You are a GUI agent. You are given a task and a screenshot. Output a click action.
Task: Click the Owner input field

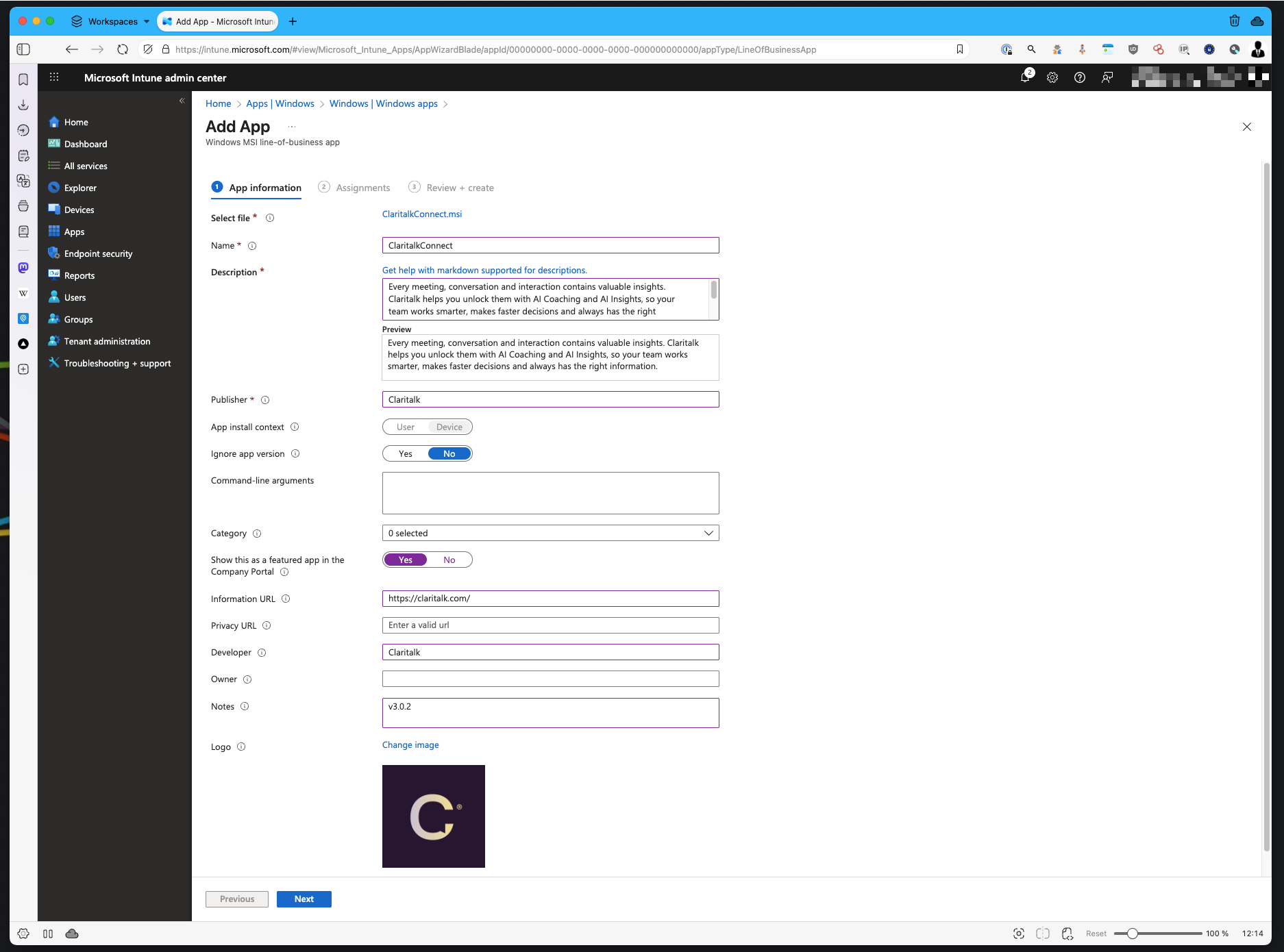click(550, 679)
